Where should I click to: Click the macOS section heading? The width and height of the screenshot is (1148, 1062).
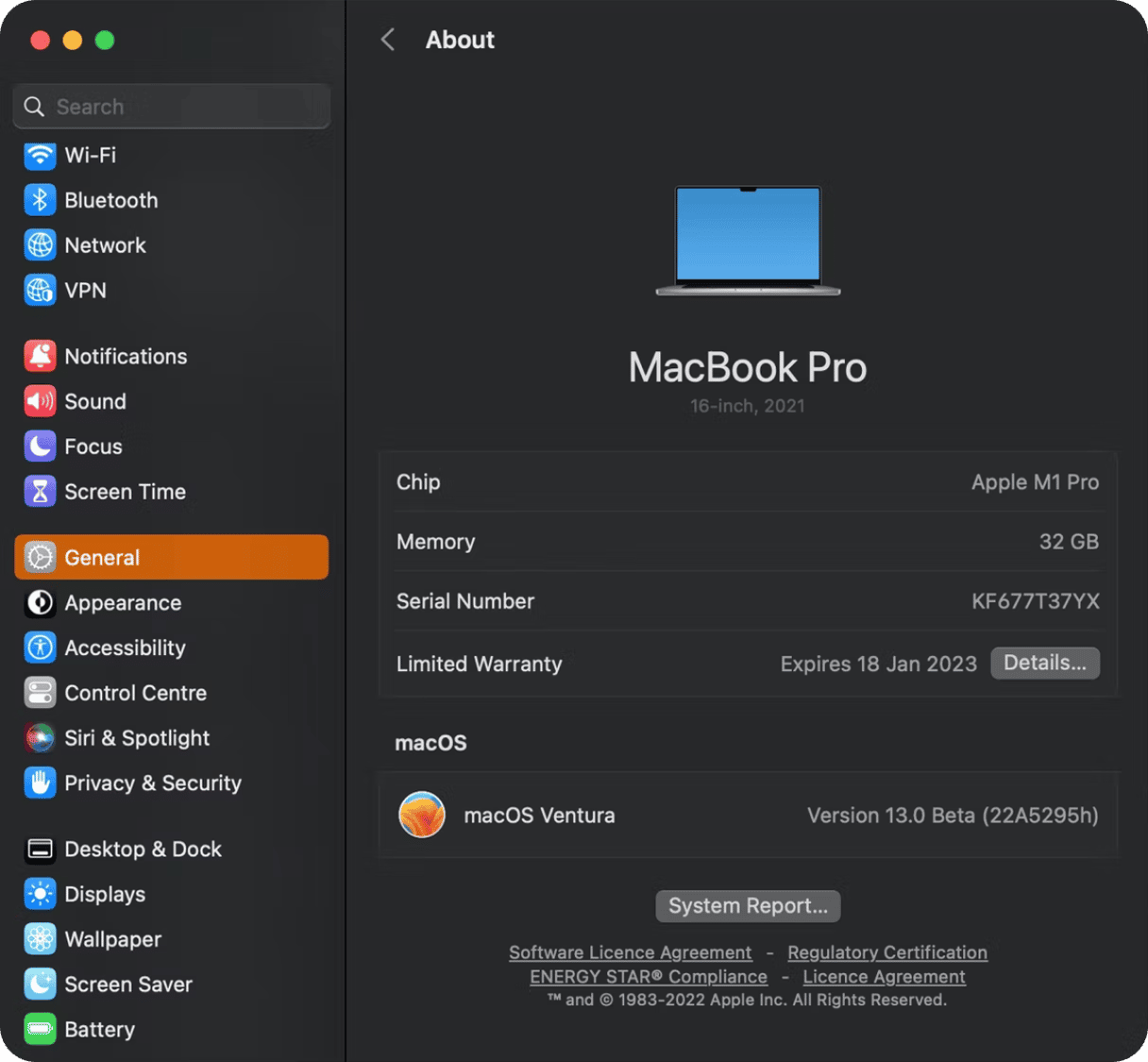click(x=430, y=743)
